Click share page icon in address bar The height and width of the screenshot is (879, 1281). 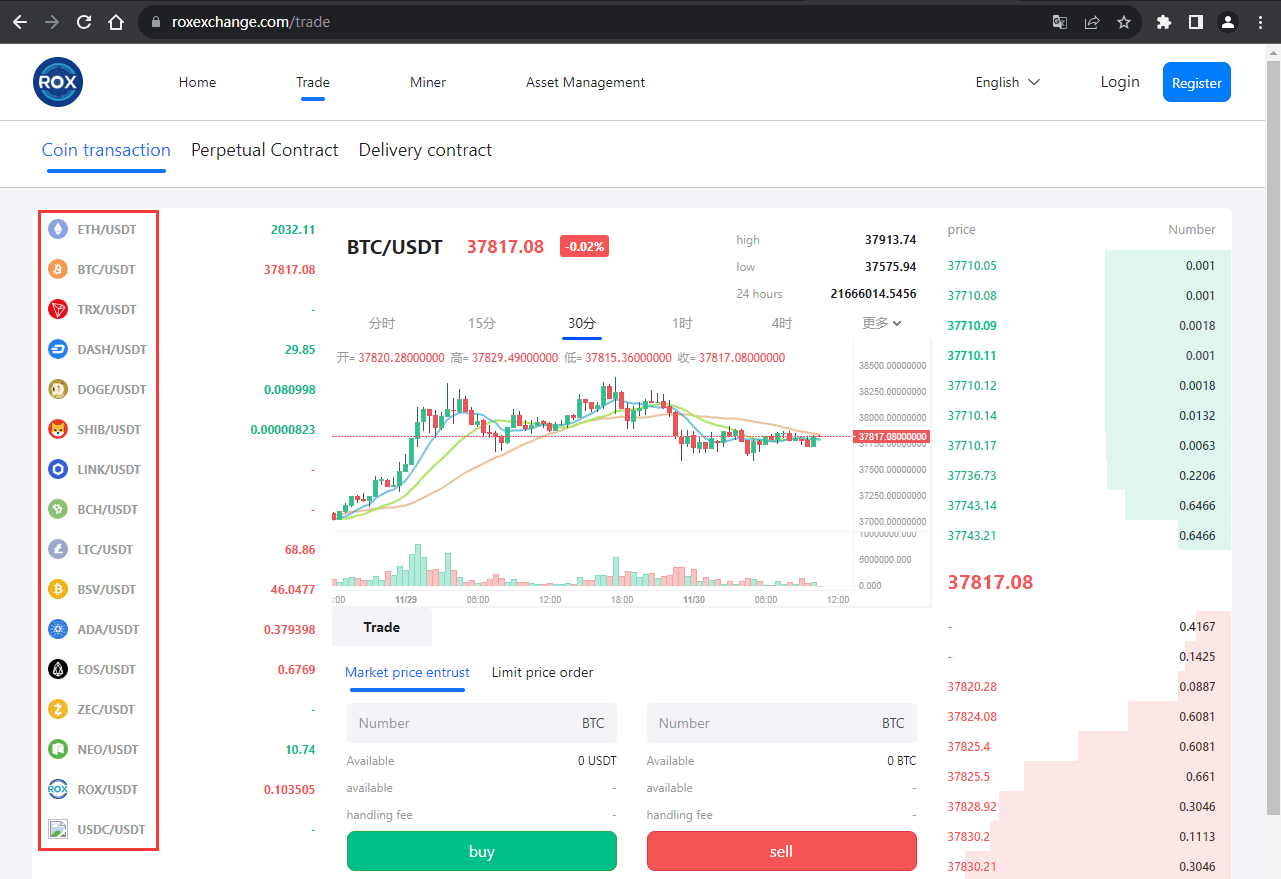1092,22
